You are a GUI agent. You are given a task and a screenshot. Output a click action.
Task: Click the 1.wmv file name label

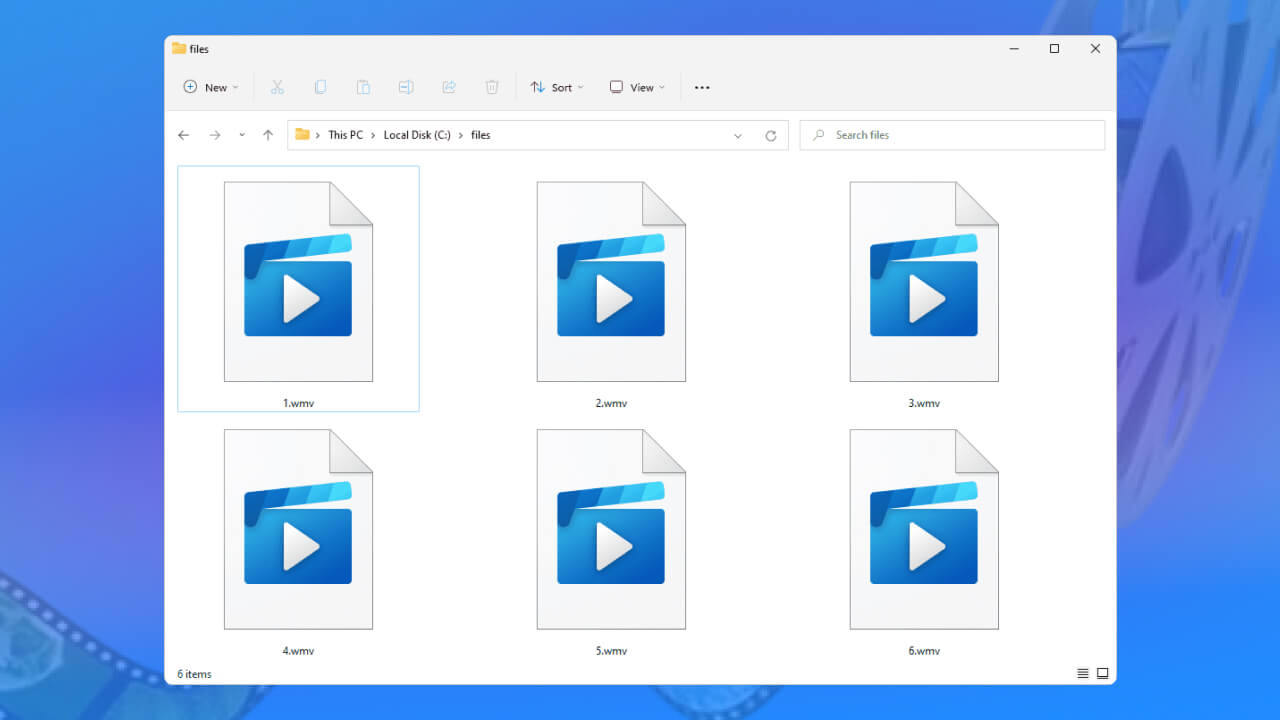(298, 403)
